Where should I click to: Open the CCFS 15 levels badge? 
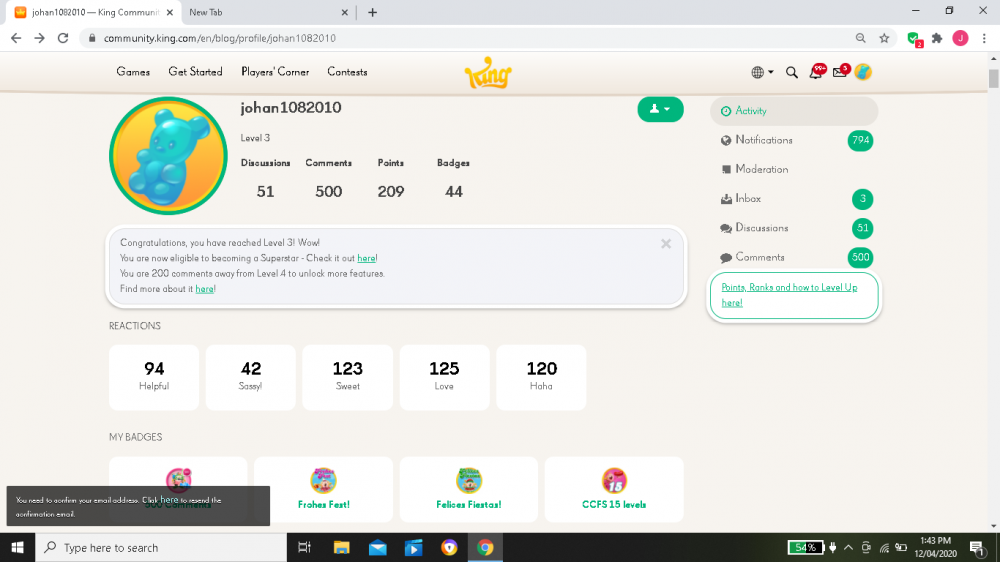pos(614,505)
